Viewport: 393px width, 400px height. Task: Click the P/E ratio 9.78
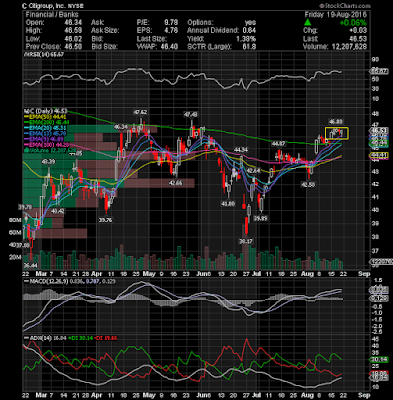click(x=171, y=23)
